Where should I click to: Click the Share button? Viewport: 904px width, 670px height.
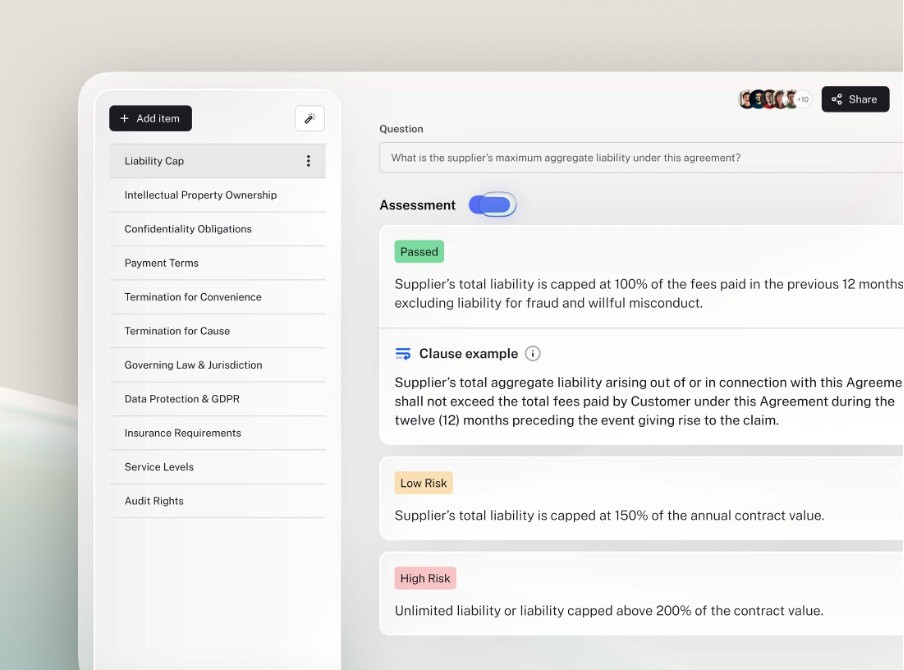(x=855, y=99)
